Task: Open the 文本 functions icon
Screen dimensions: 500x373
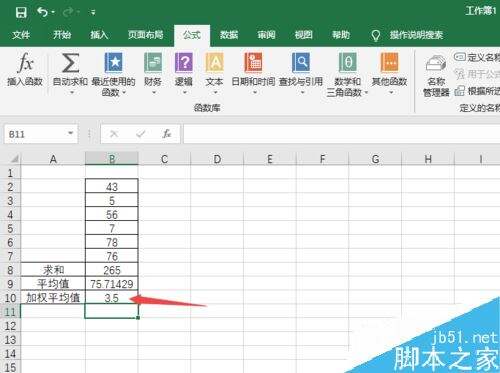Action: 215,63
